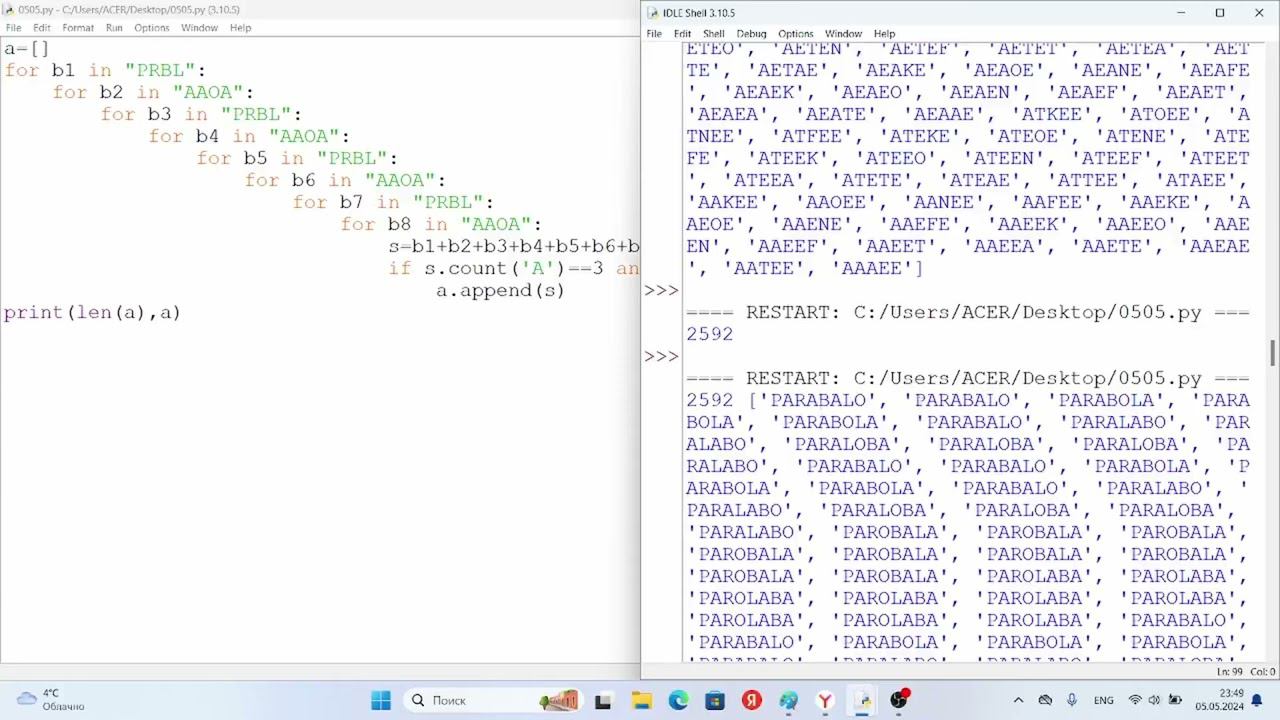Open the Shell menu in IDLE Shell
Image resolution: width=1280 pixels, height=720 pixels.
714,34
